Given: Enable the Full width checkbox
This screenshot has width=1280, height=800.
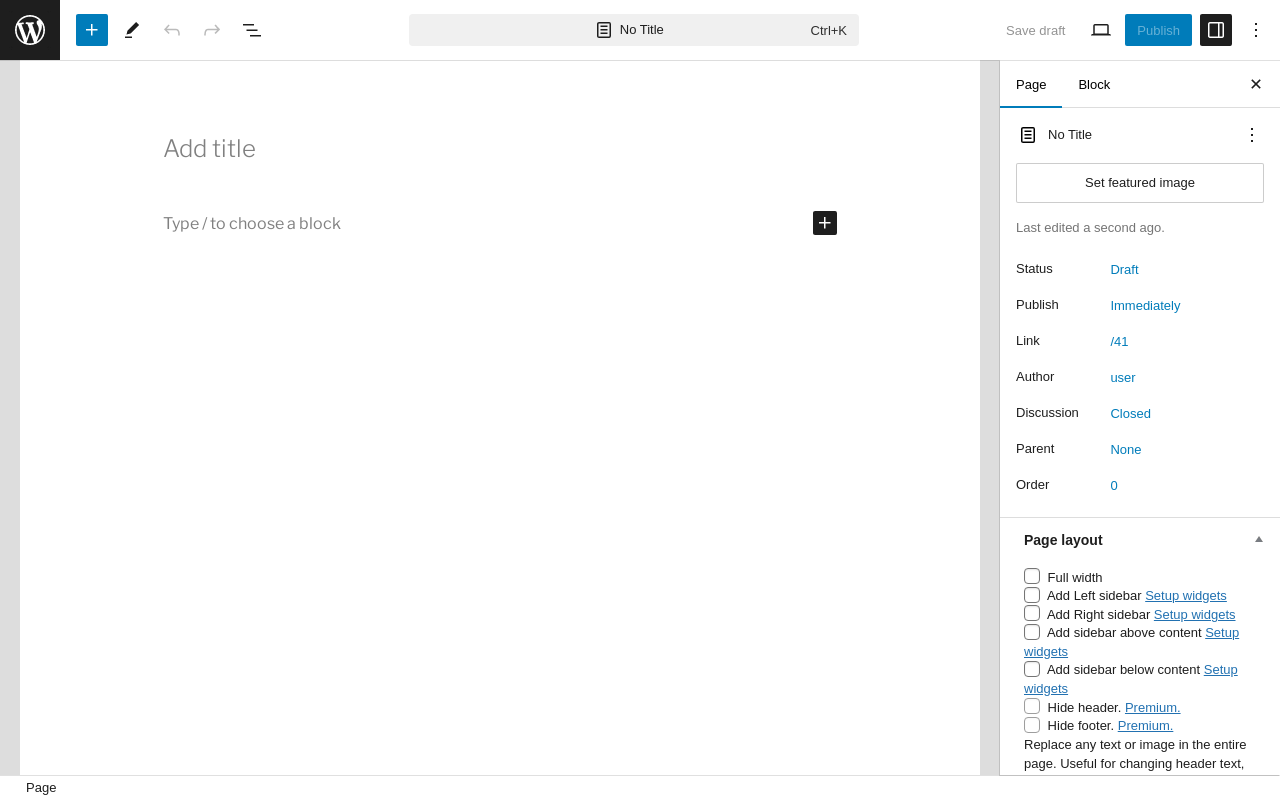Looking at the screenshot, I should point(1032,576).
